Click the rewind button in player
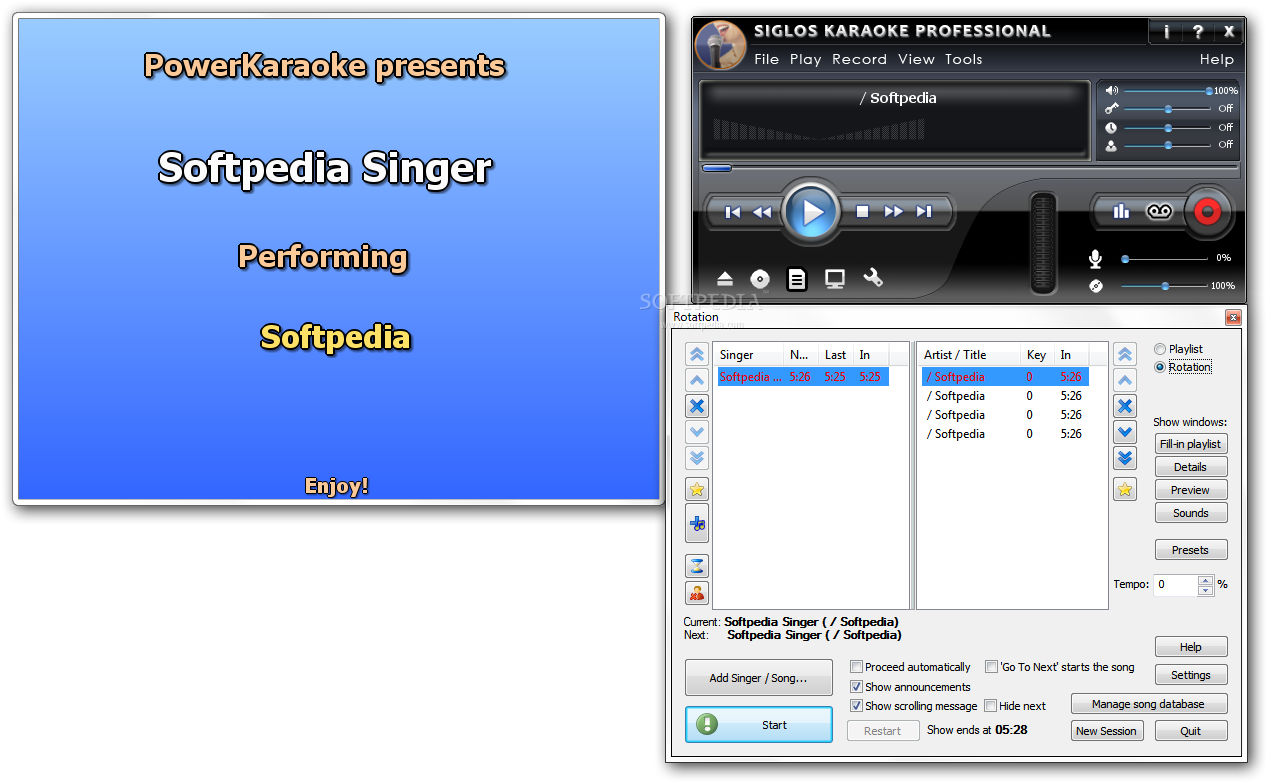This screenshot has width=1268, height=783. coord(762,212)
